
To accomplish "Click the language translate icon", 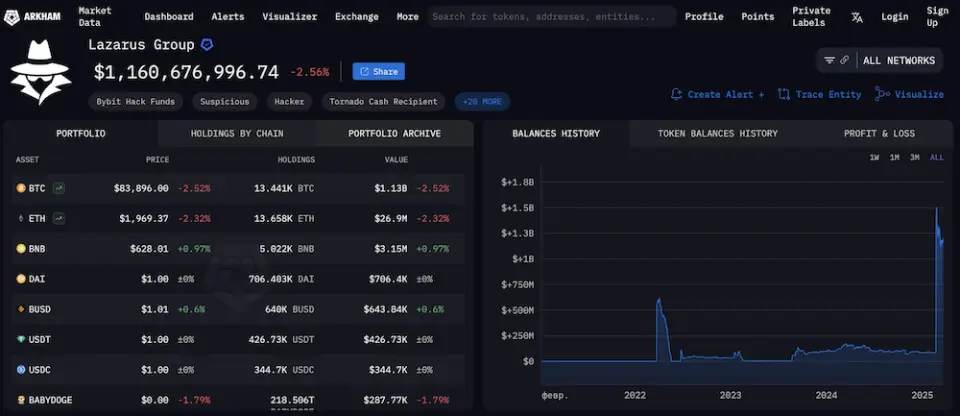I will point(857,17).
